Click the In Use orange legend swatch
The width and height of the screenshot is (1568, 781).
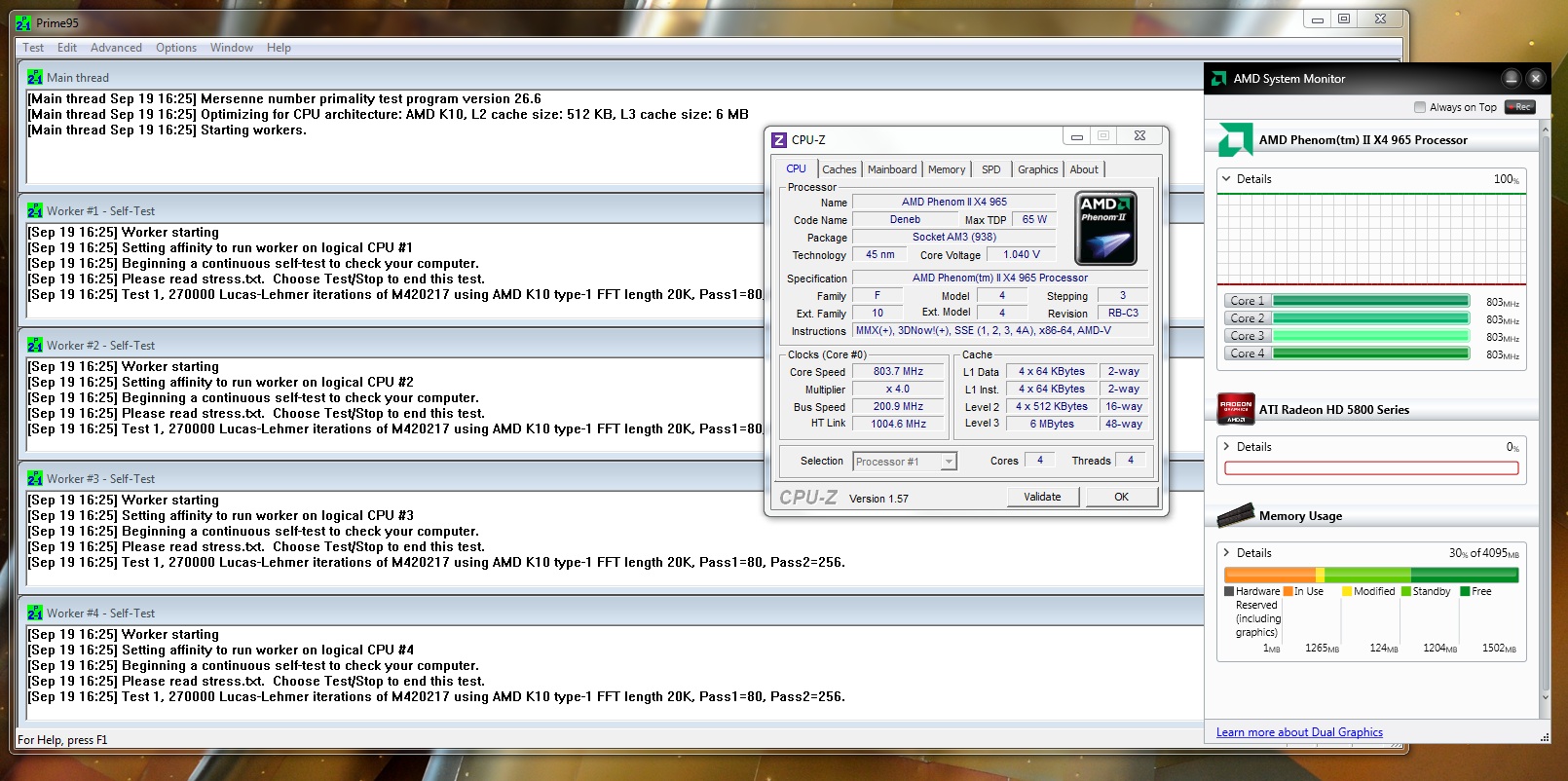coord(1288,591)
